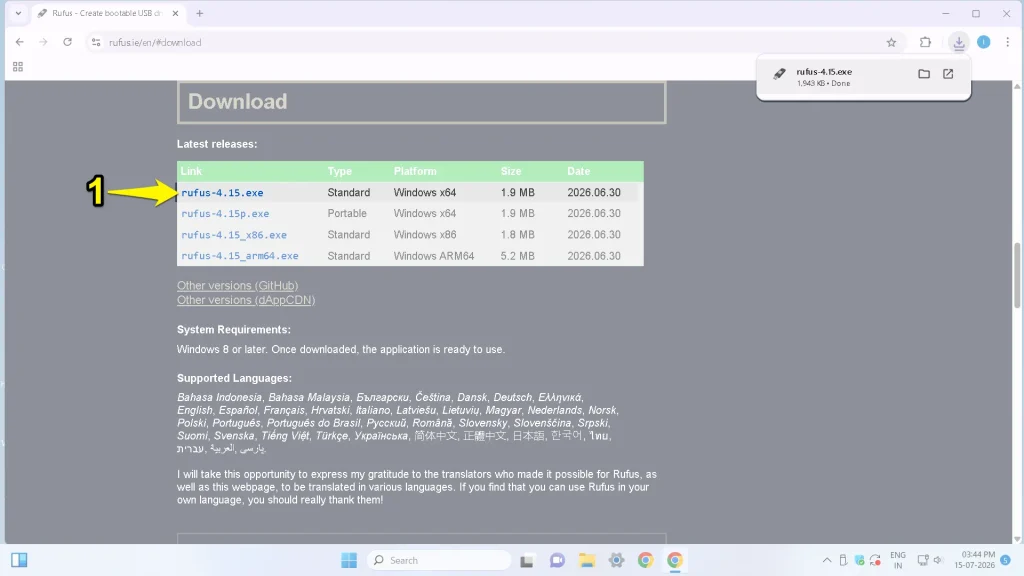1024x576 pixels.
Task: Click the Date column header
Action: click(x=579, y=171)
